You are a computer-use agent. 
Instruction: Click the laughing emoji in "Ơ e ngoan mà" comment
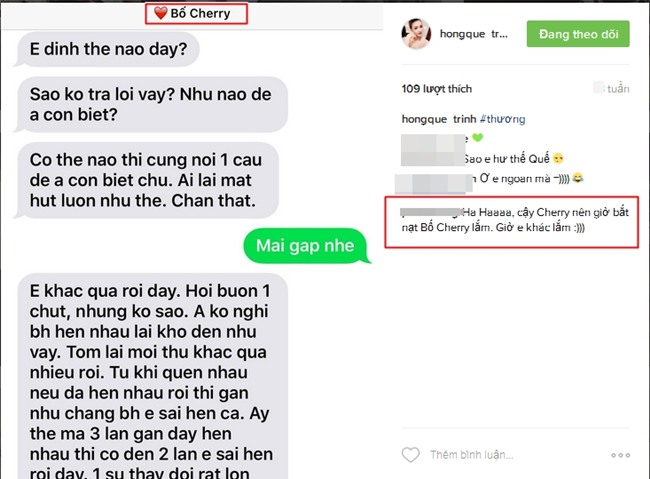tap(577, 178)
